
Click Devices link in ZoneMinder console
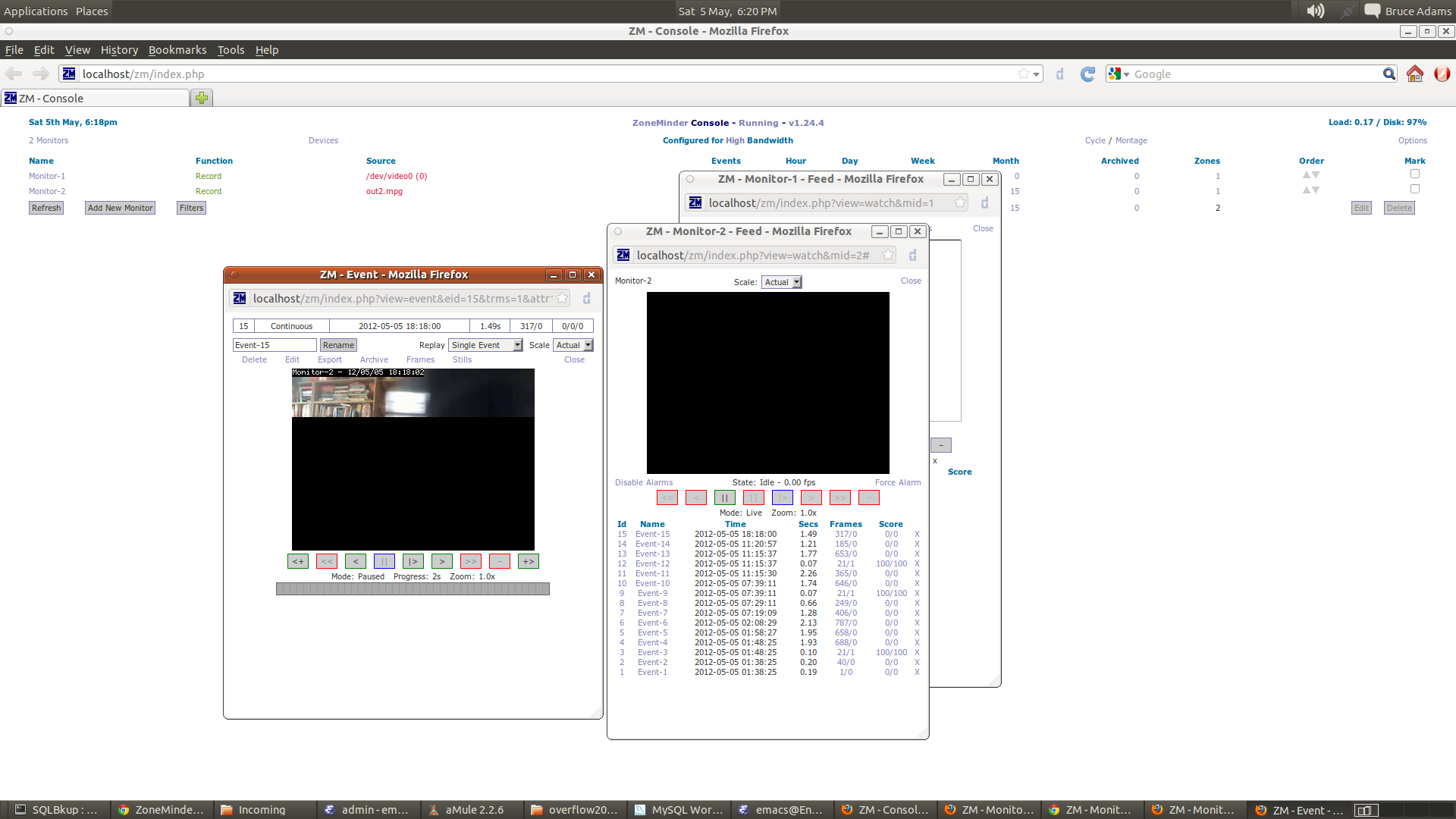[322, 140]
